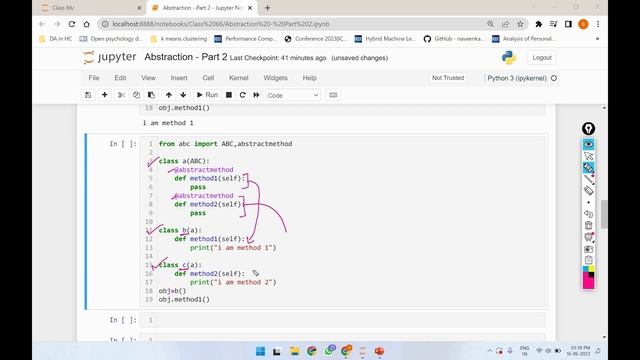
Task: Open the View menu
Action: [148, 78]
